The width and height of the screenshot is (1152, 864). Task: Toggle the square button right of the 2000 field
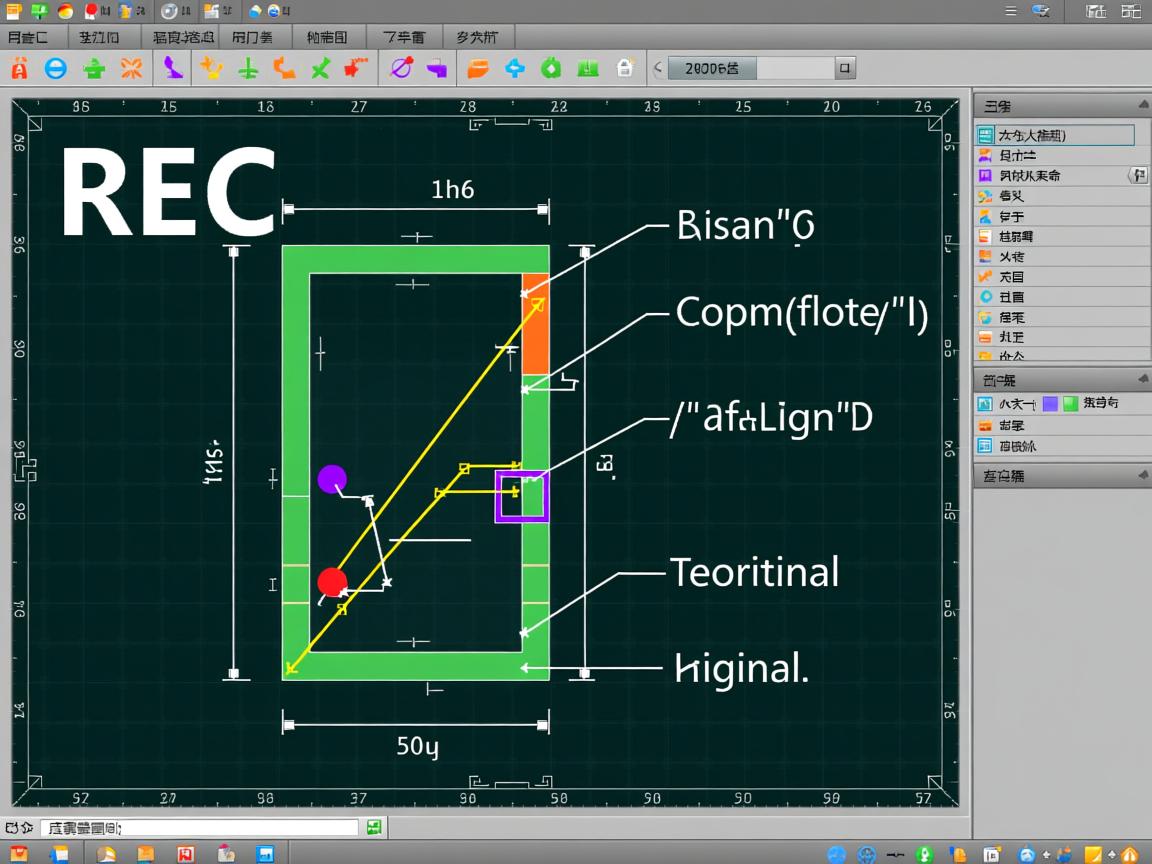coord(845,69)
